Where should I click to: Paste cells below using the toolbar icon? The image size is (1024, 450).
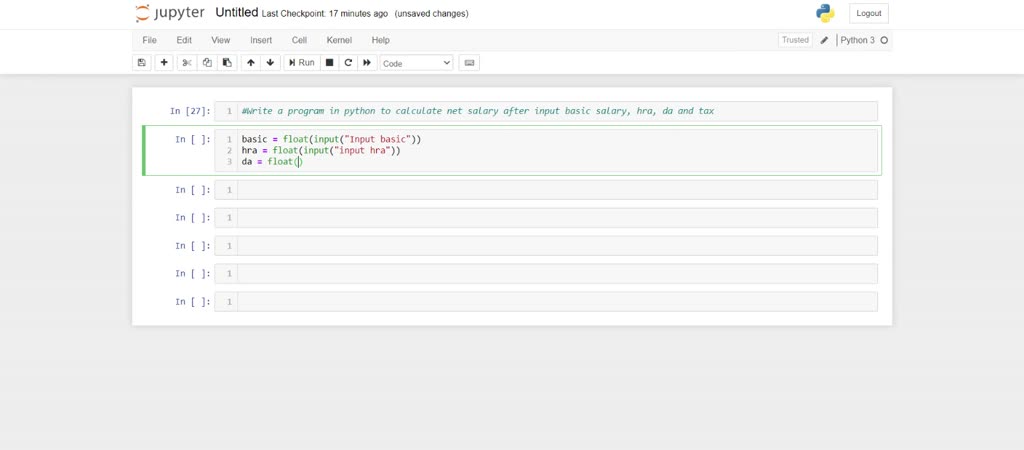[x=227, y=63]
